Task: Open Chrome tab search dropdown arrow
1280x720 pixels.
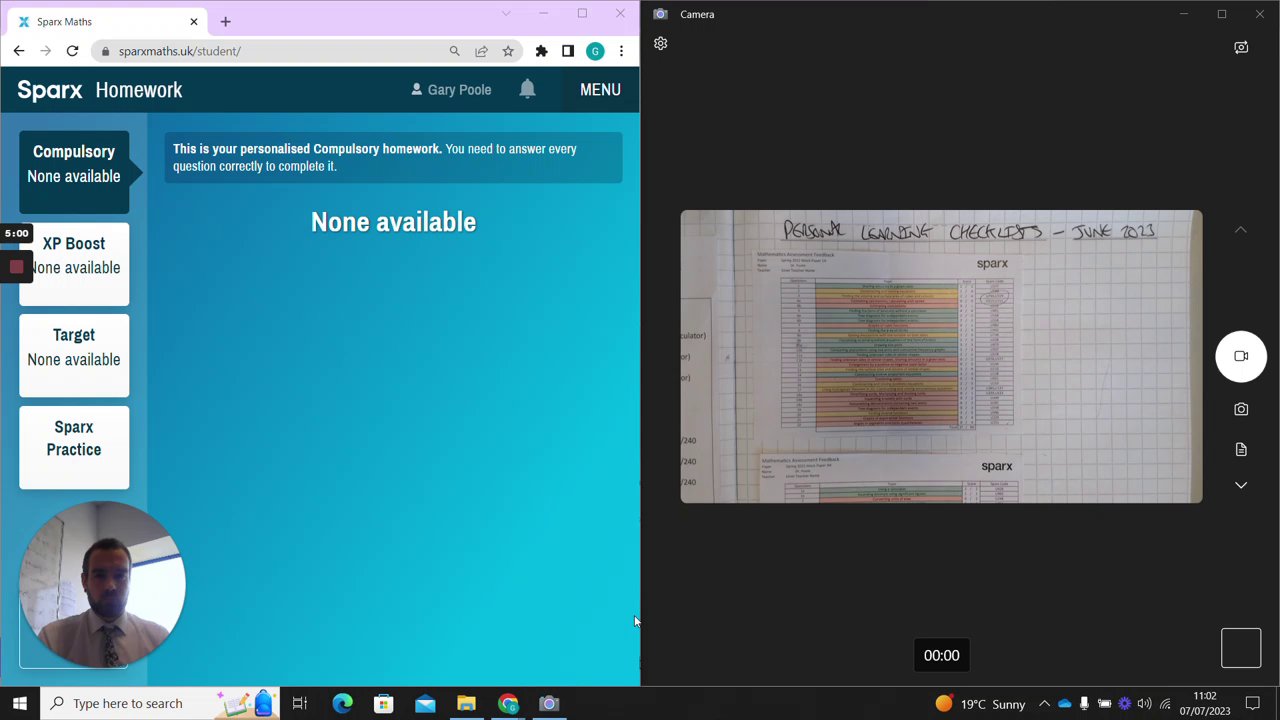Action: 506,13
